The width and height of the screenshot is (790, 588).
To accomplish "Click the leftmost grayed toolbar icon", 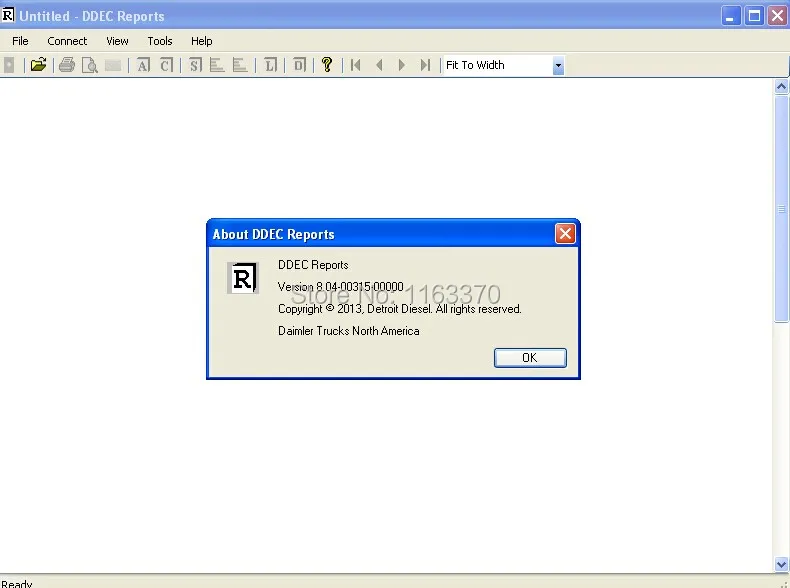I will point(9,65).
